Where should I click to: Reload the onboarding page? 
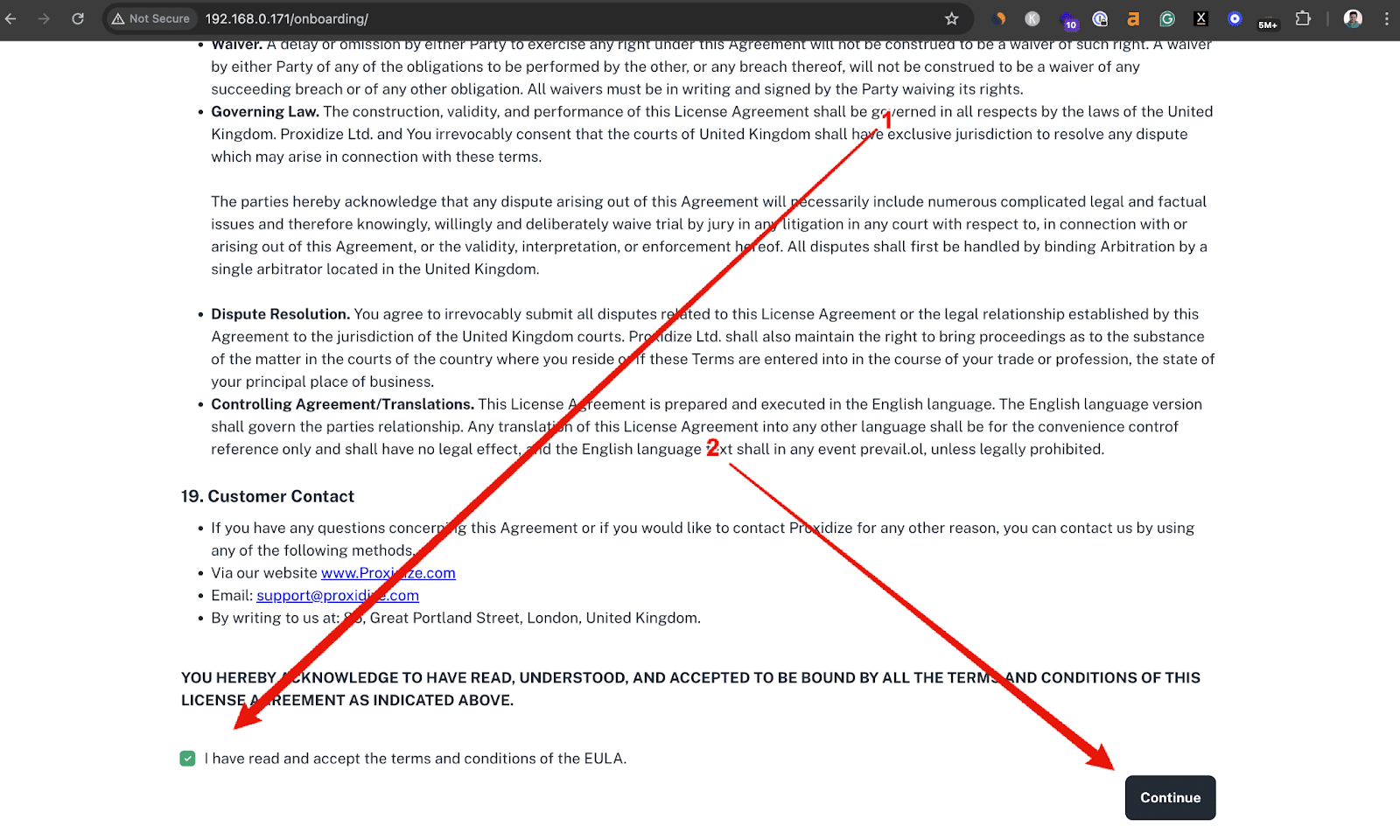point(78,18)
